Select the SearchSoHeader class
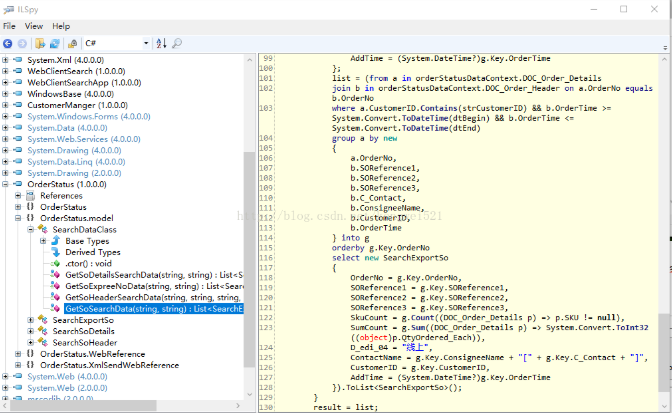The height and width of the screenshot is (413, 672). 84,343
